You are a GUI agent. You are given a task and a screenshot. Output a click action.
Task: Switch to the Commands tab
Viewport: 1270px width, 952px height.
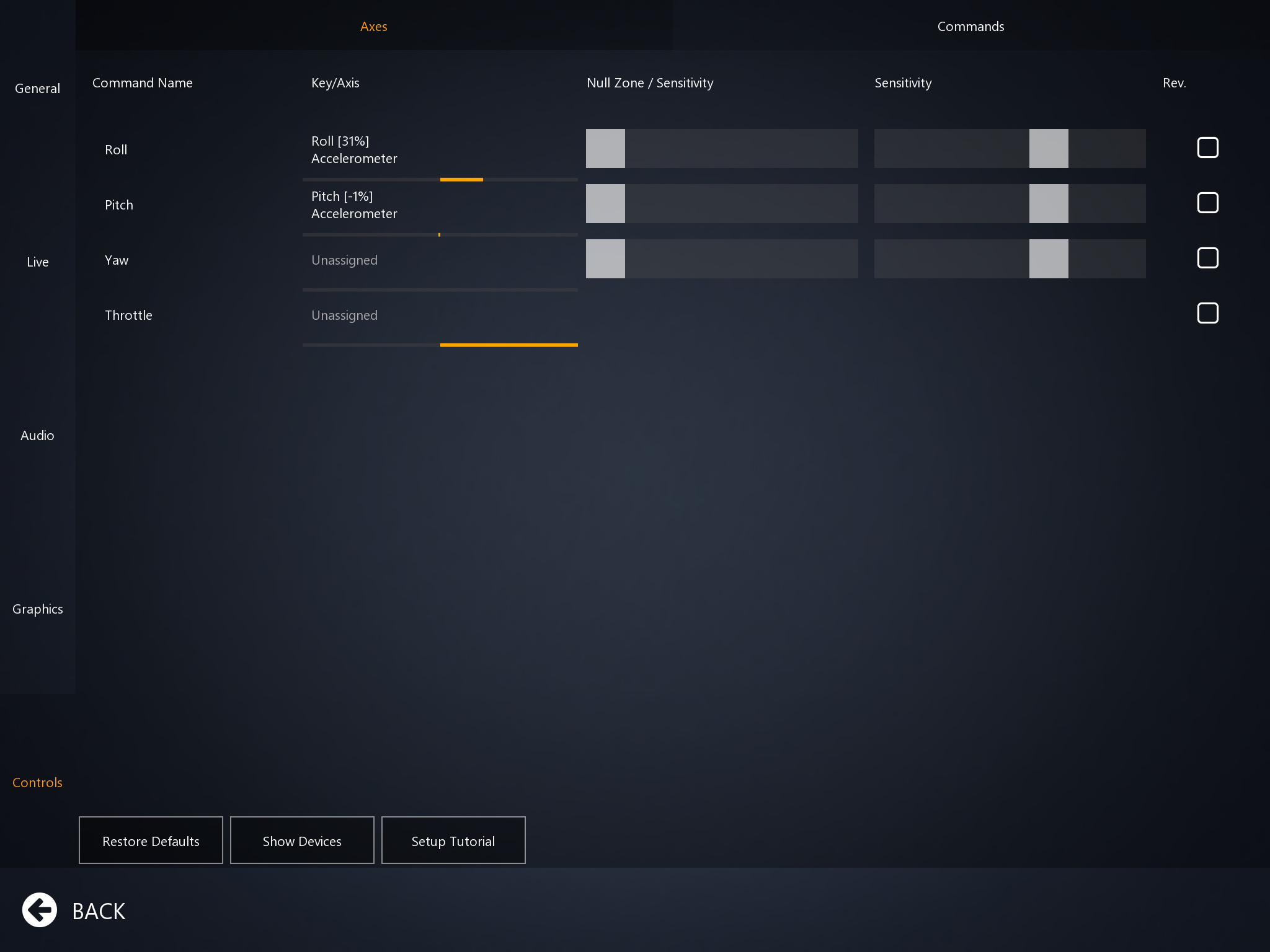(970, 26)
